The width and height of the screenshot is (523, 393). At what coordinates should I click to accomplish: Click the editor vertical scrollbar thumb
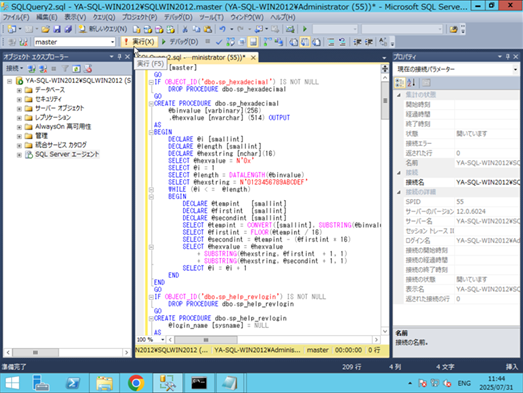[385, 100]
